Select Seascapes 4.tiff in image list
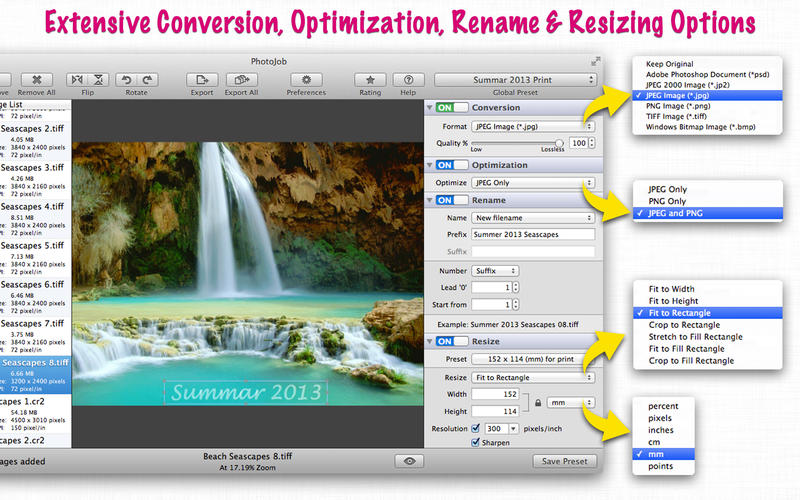Viewport: 800px width, 500px height. [36, 219]
